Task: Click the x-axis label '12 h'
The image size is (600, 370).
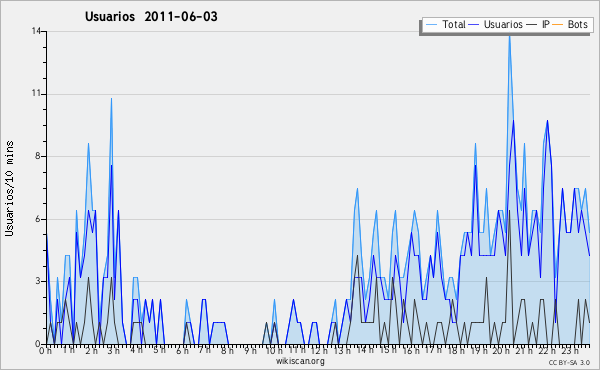Action: point(318,350)
